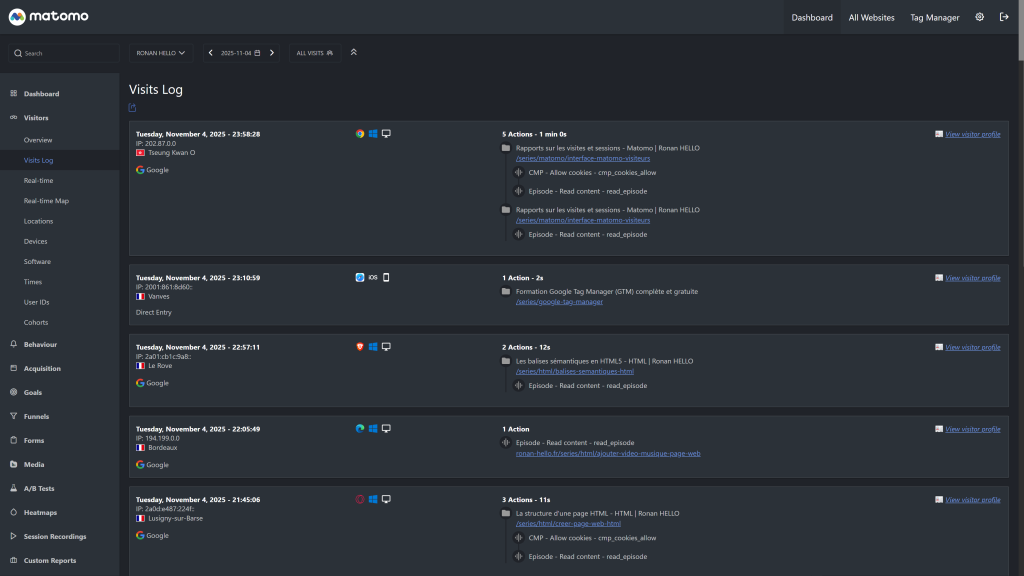This screenshot has height=576, width=1024.
Task: Click the iOS icon for Vanves visit
Action: pyautogui.click(x=373, y=277)
